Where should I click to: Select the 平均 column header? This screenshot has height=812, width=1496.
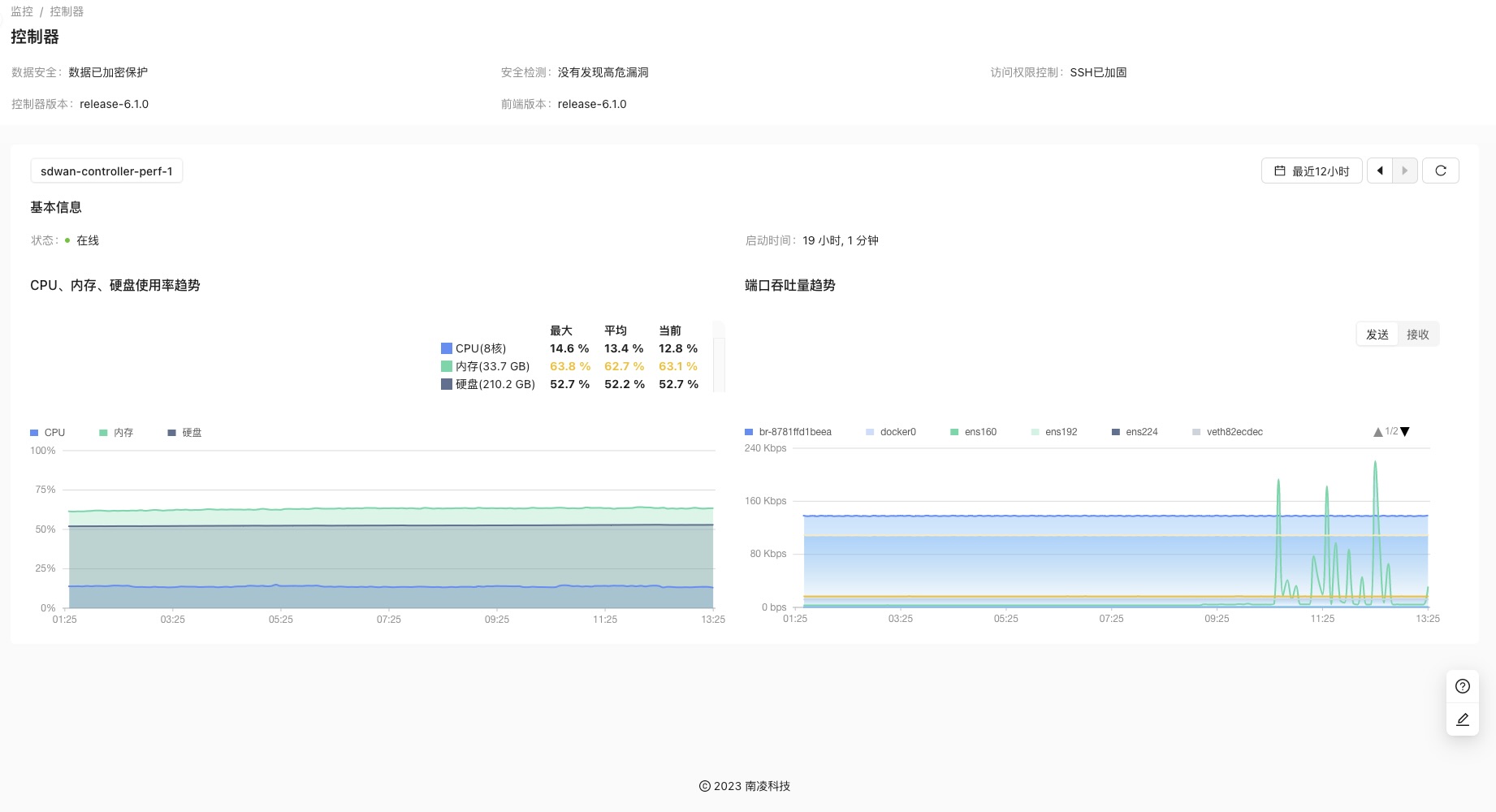(616, 330)
